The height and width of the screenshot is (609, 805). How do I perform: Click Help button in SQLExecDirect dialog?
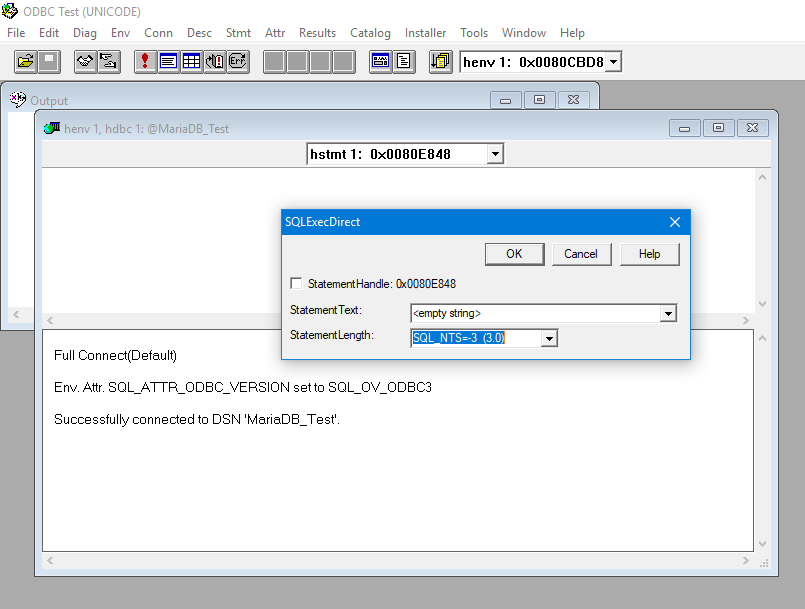tap(649, 254)
